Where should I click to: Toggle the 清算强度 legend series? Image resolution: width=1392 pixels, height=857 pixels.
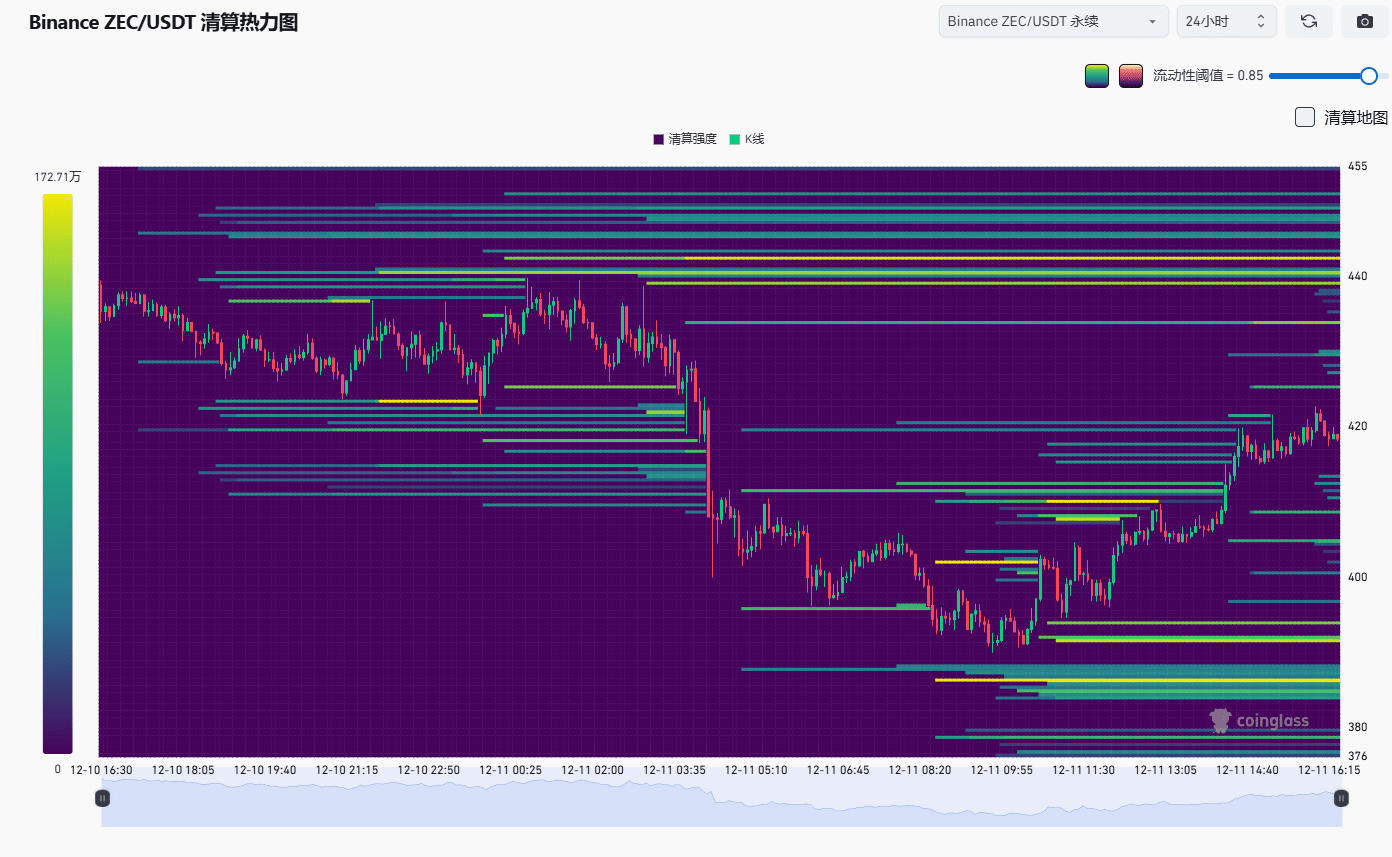(685, 139)
